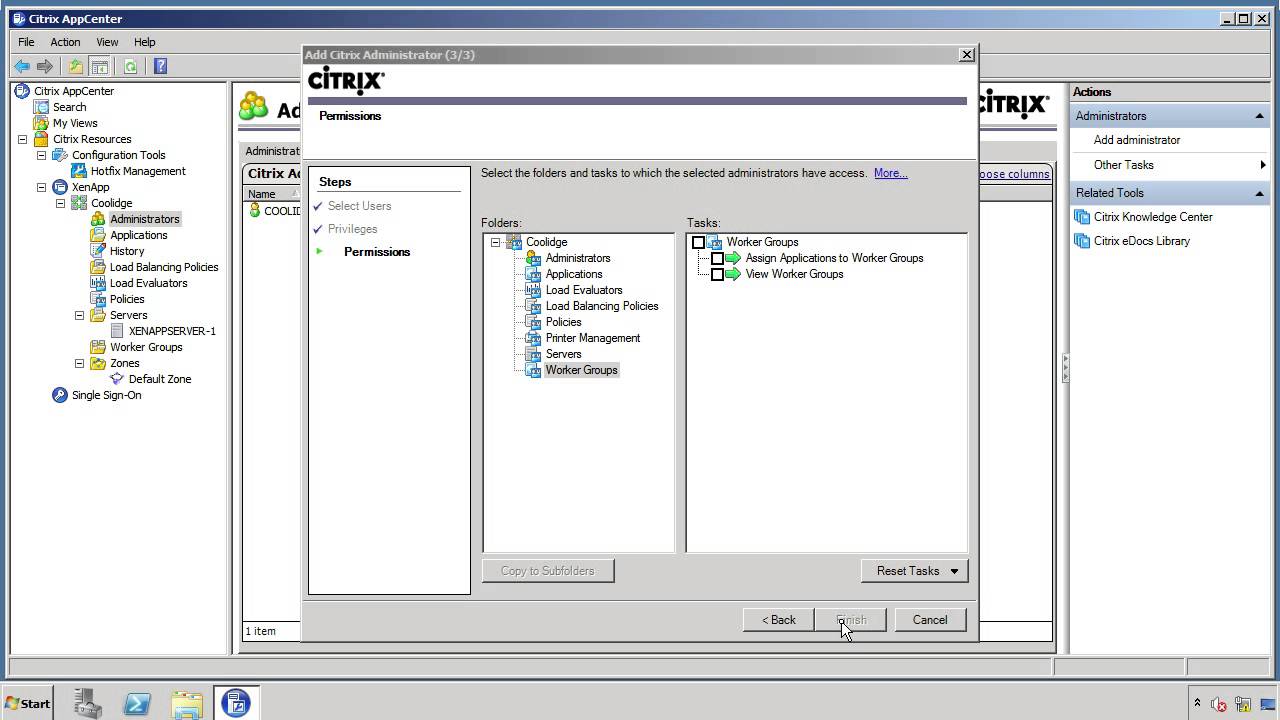This screenshot has height=720, width=1280.
Task: Click the Help toolbar icon
Action: click(160, 66)
